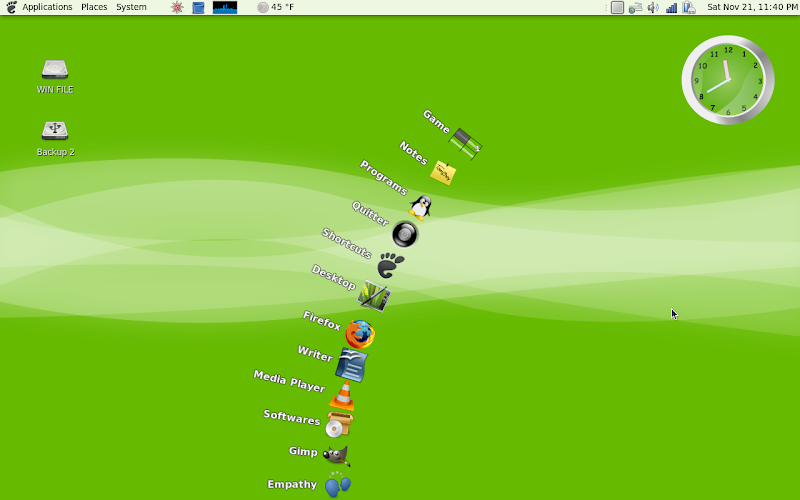The height and width of the screenshot is (500, 800).
Task: Open the Shortcuts GNOME foot icon
Action: click(x=391, y=265)
